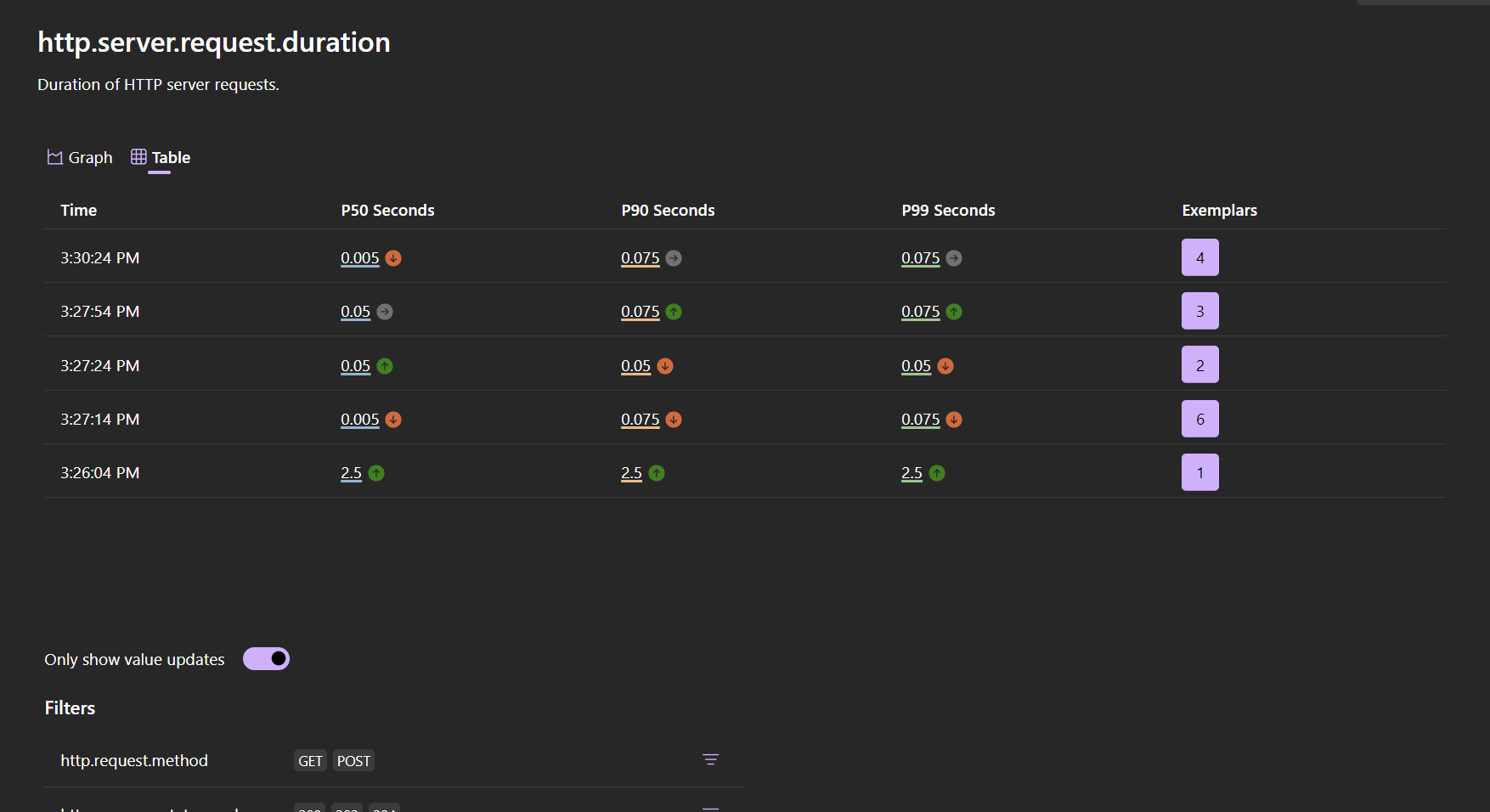Viewport: 1490px width, 812px height.
Task: Click P50 down arrow icon at 3:30:24 PM
Action: (393, 258)
